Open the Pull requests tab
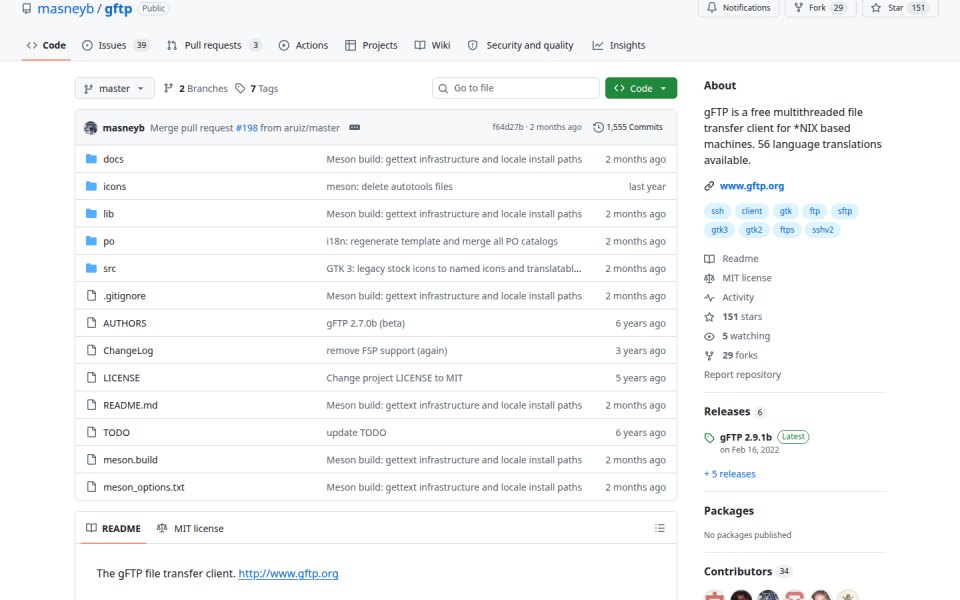Screen dimensions: 960x600 [x=214, y=45]
